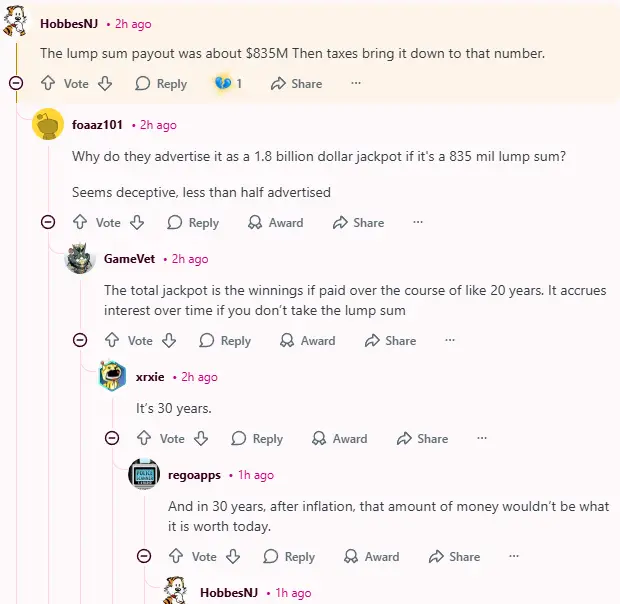Image resolution: width=620 pixels, height=604 pixels.
Task: Collapse GameVet's reply thread
Action: [x=80, y=340]
